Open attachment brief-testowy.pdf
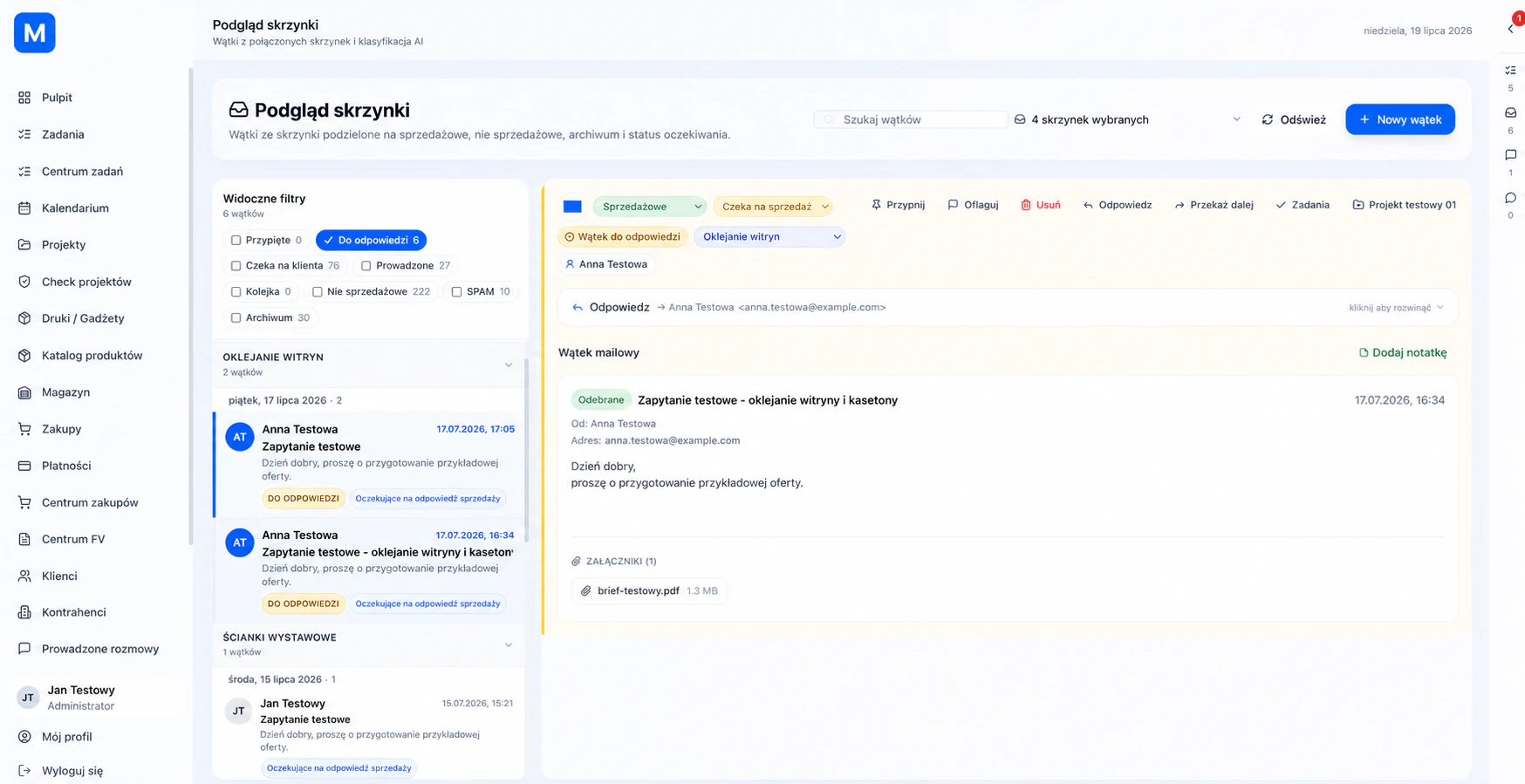1525x784 pixels. click(649, 590)
